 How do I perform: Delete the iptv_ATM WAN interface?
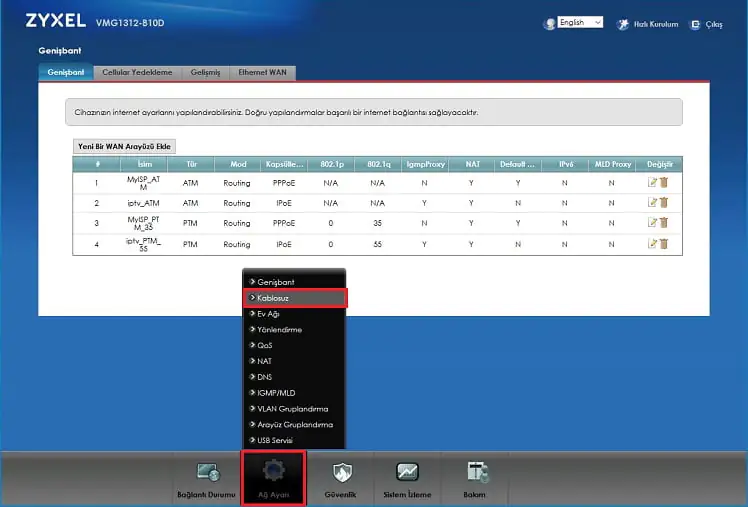[x=663, y=202]
